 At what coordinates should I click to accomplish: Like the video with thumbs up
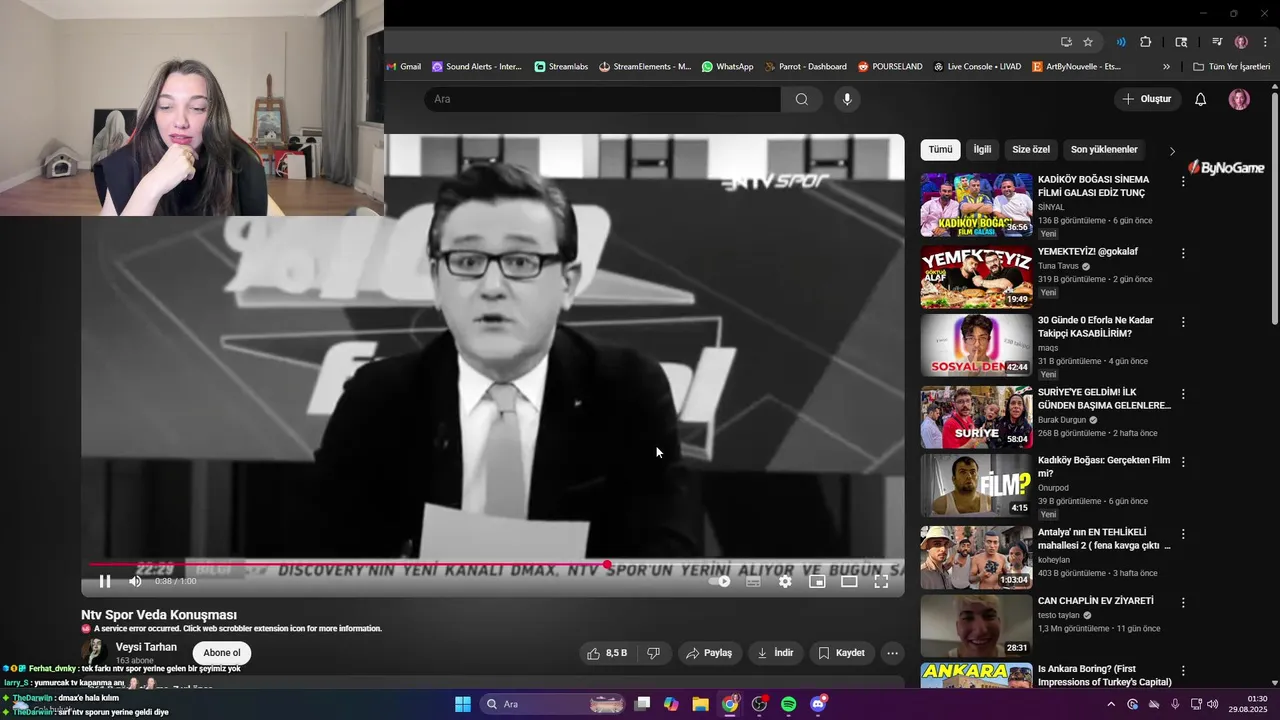coord(607,653)
